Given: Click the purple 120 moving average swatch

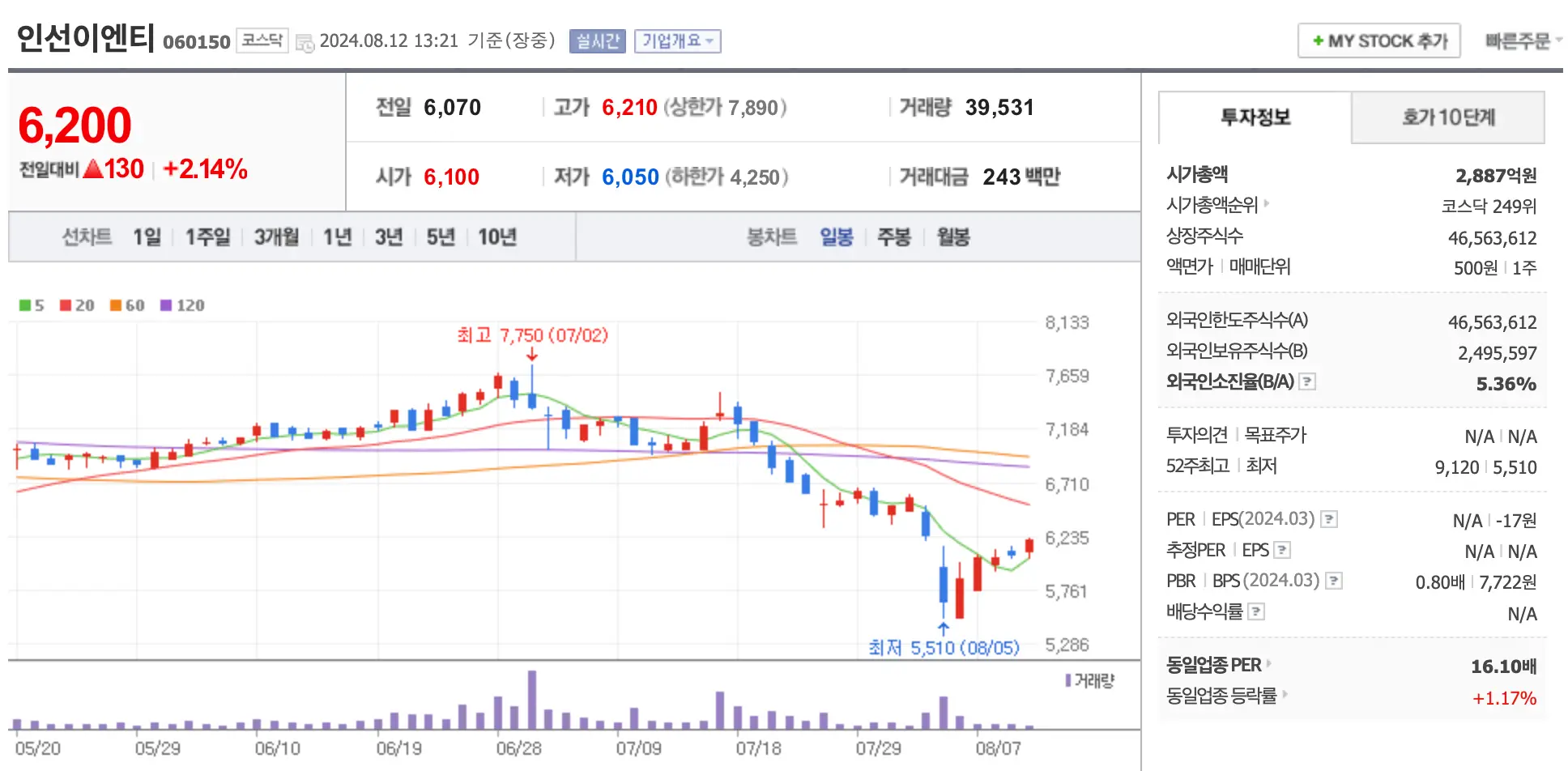Looking at the screenshot, I should (166, 305).
